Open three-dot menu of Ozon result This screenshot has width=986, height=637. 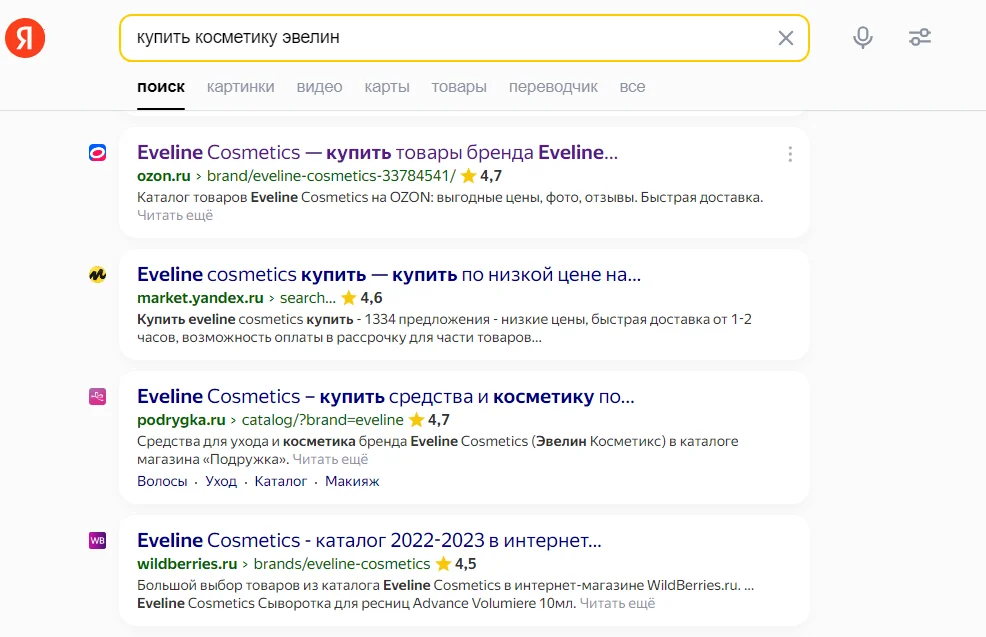[790, 154]
